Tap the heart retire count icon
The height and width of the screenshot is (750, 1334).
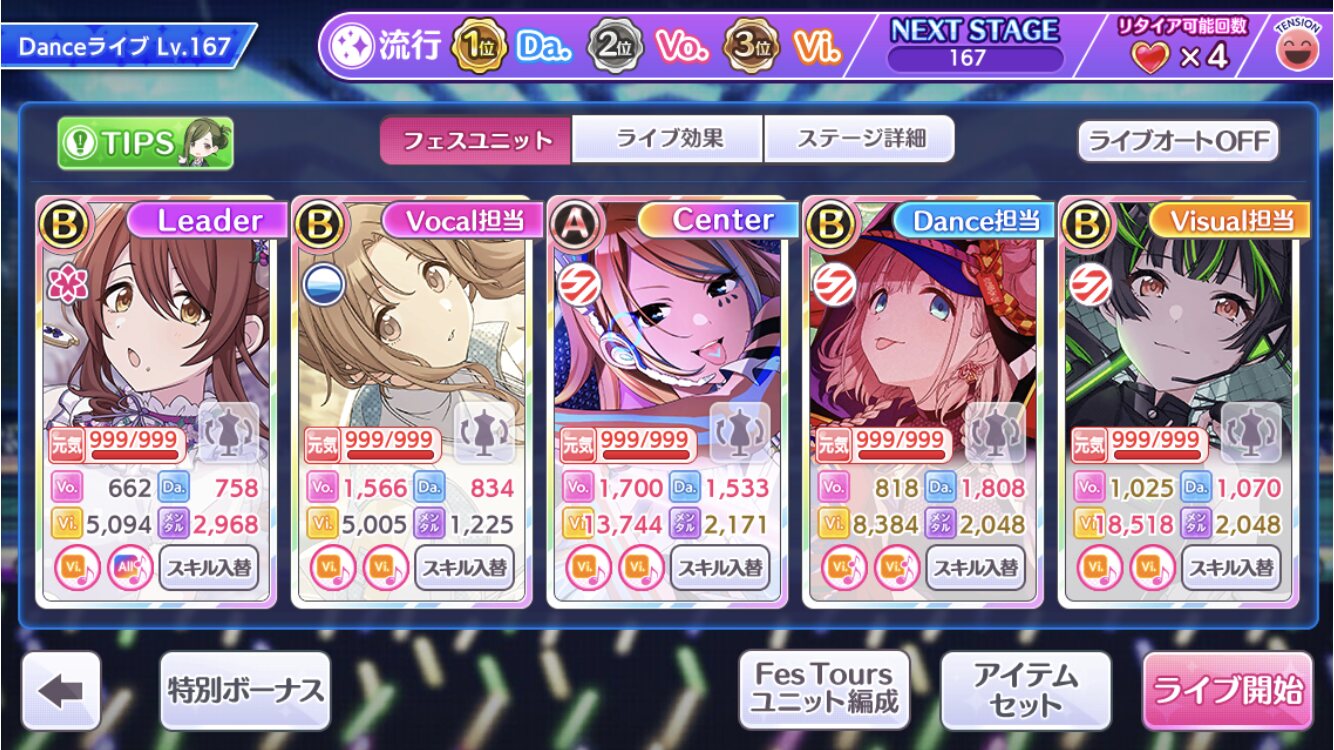1150,57
